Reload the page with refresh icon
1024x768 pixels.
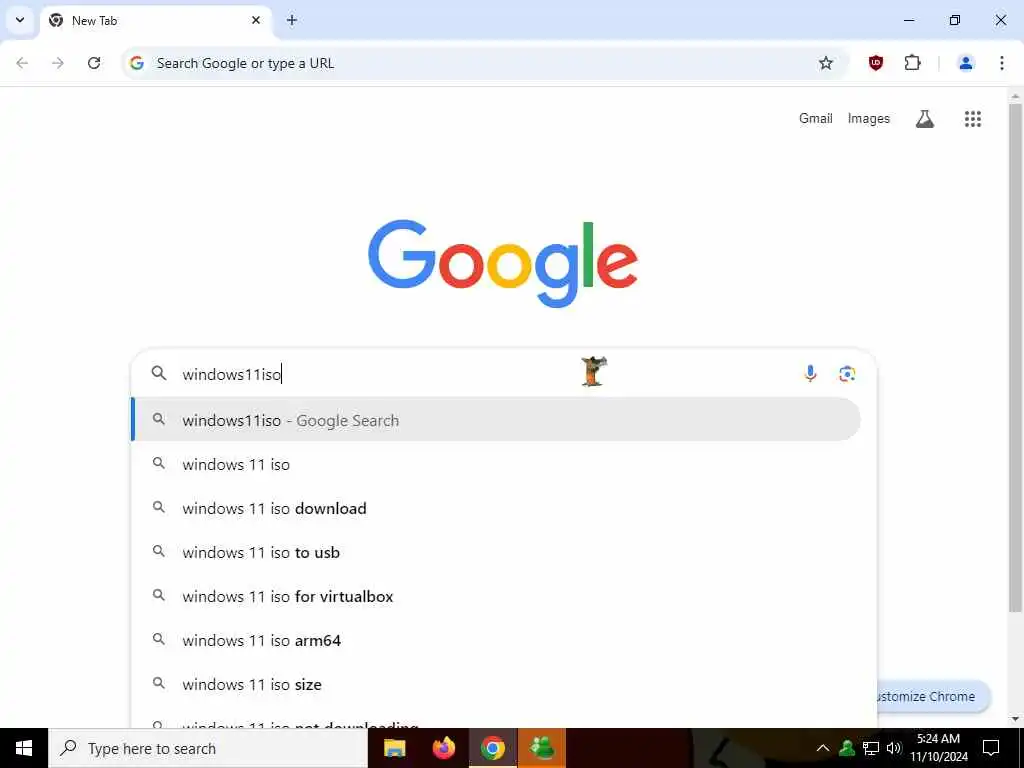click(x=94, y=63)
